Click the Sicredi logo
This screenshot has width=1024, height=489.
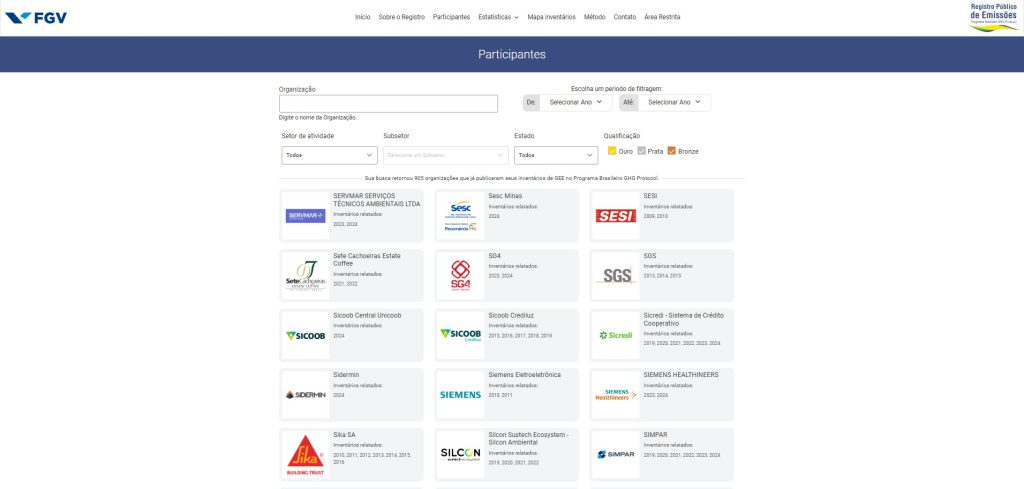click(x=615, y=335)
